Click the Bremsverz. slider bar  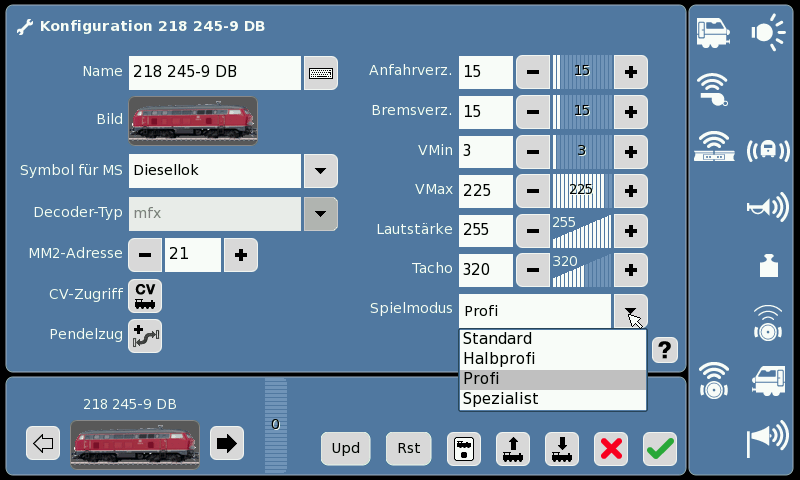(x=582, y=112)
